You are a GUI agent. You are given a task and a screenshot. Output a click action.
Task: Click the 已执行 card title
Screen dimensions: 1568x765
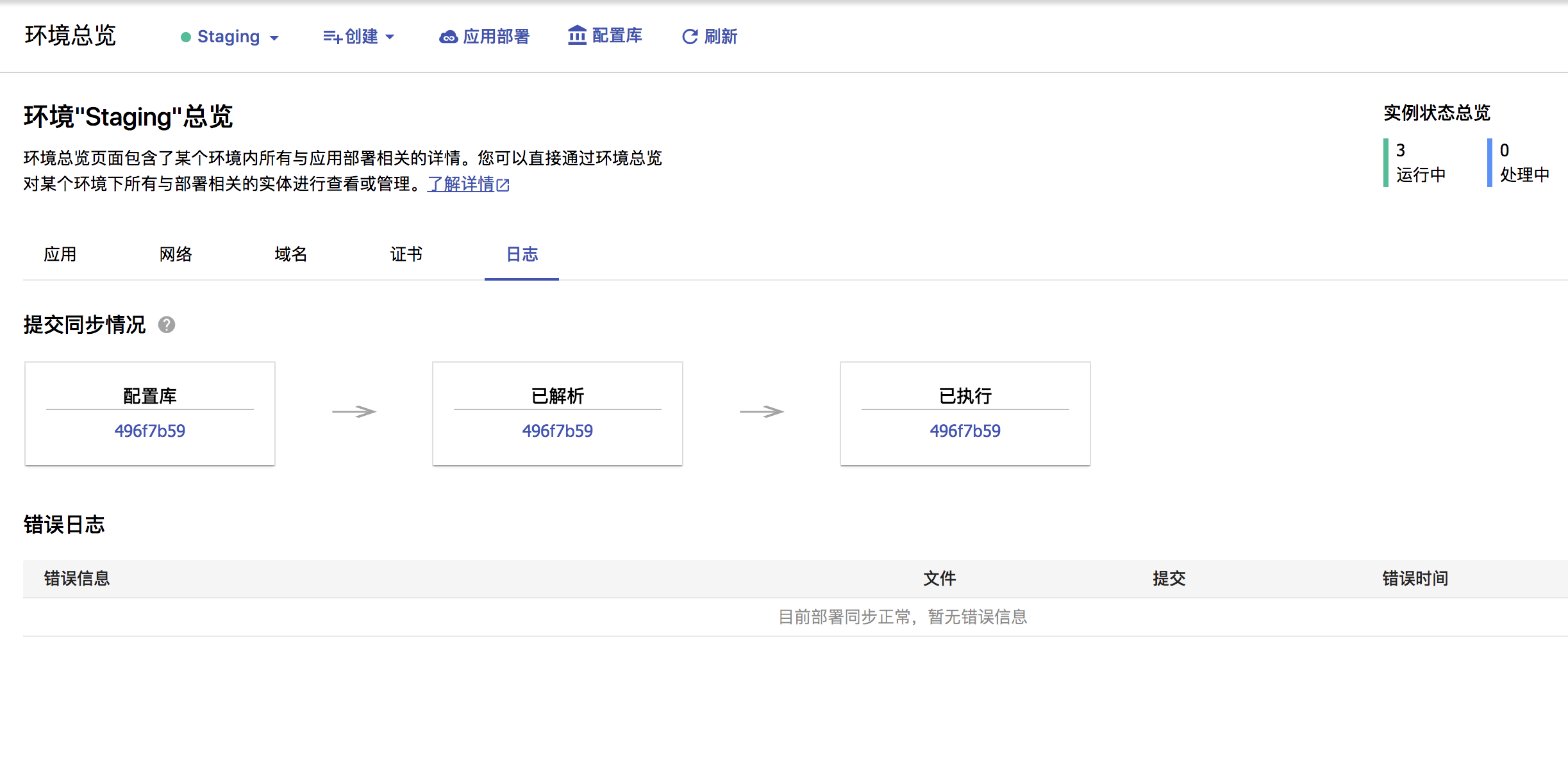click(965, 396)
